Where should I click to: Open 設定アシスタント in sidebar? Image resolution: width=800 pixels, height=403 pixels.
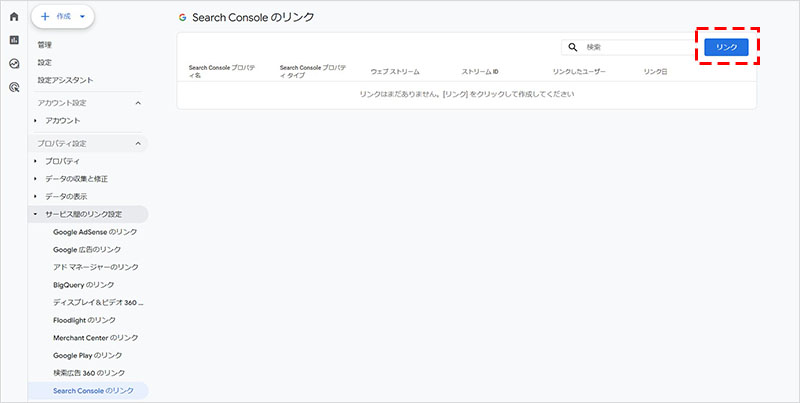click(66, 80)
